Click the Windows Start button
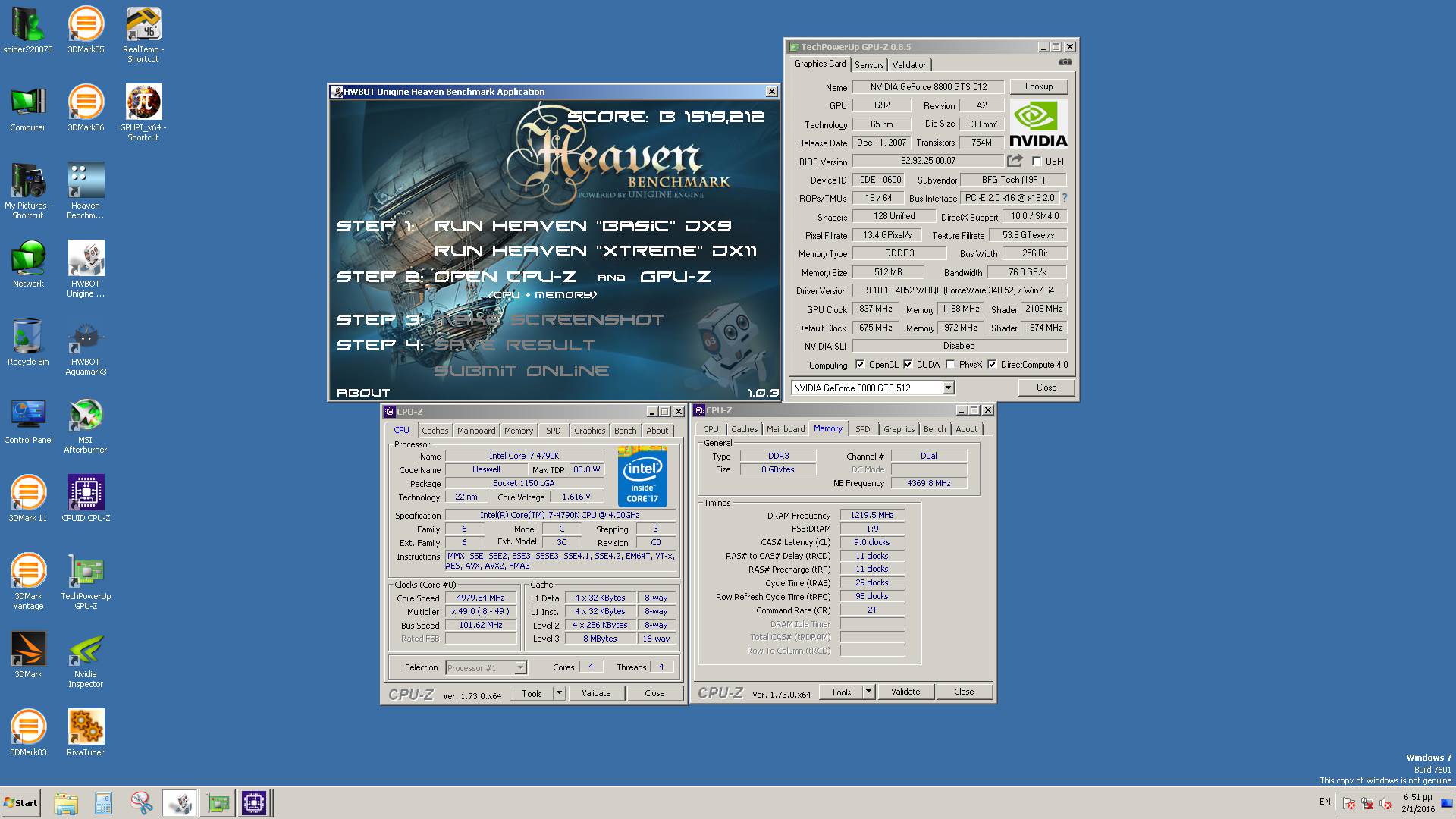Image resolution: width=1456 pixels, height=819 pixels. 20,802
